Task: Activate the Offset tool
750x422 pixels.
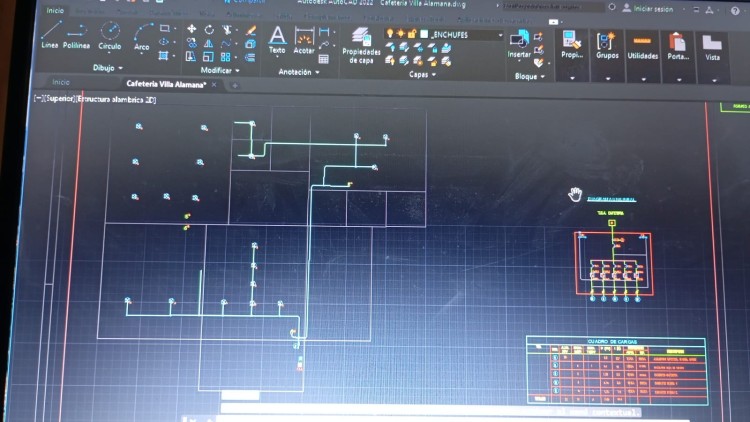Action: tap(250, 58)
